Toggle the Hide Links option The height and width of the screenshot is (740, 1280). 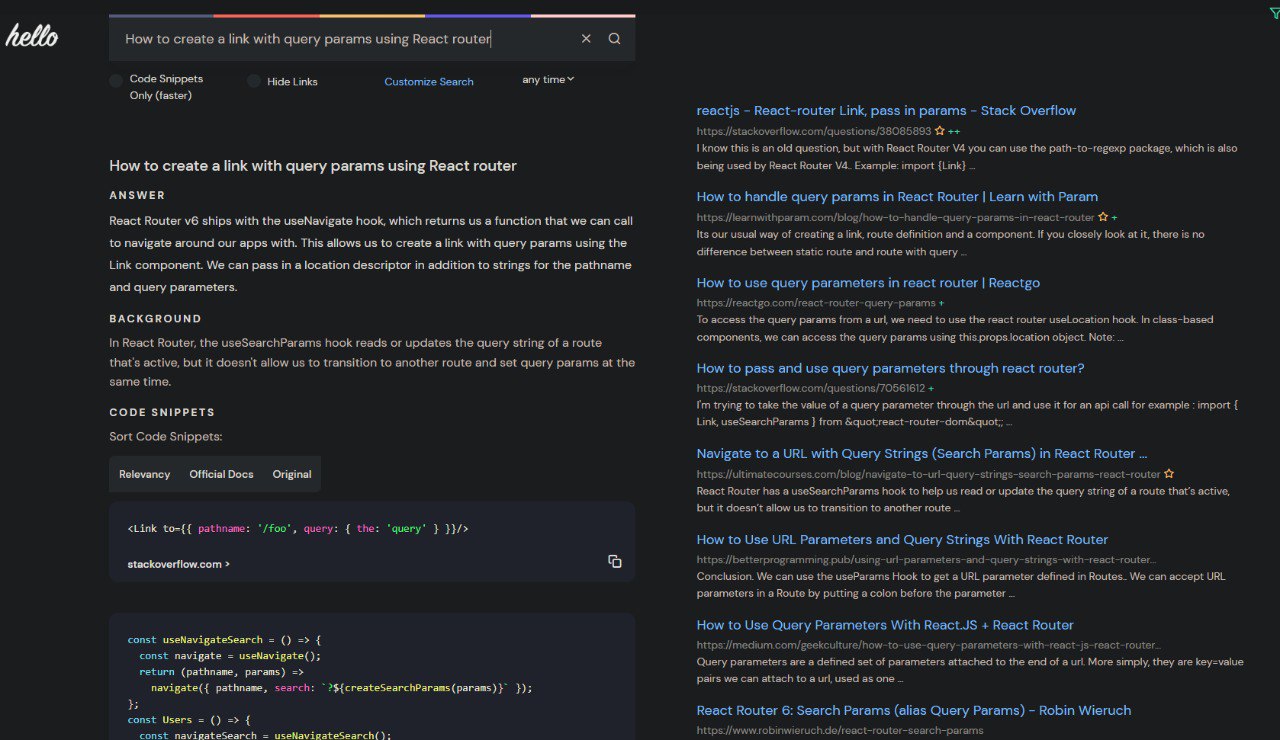(254, 81)
